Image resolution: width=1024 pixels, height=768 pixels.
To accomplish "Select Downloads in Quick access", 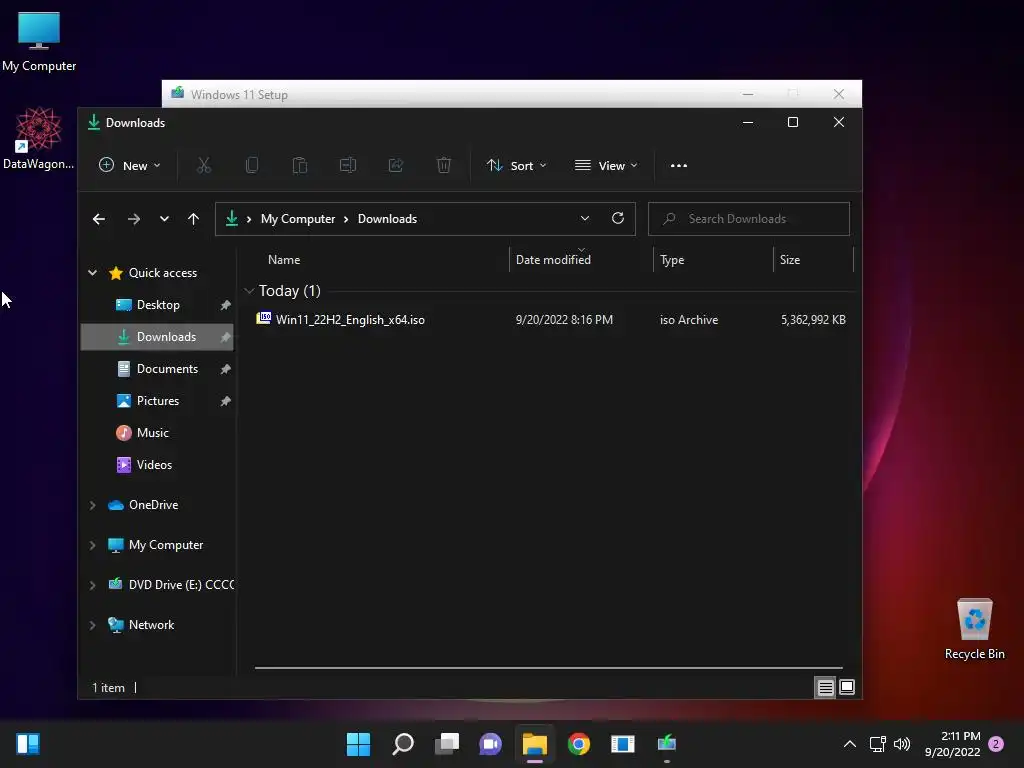I will click(157, 336).
